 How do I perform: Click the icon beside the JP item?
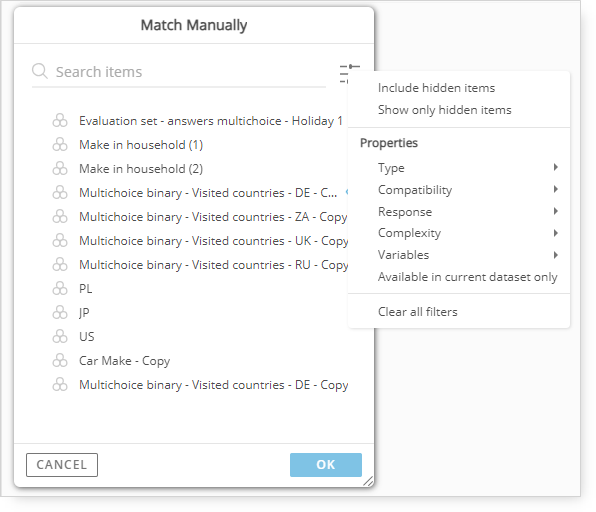[x=60, y=312]
